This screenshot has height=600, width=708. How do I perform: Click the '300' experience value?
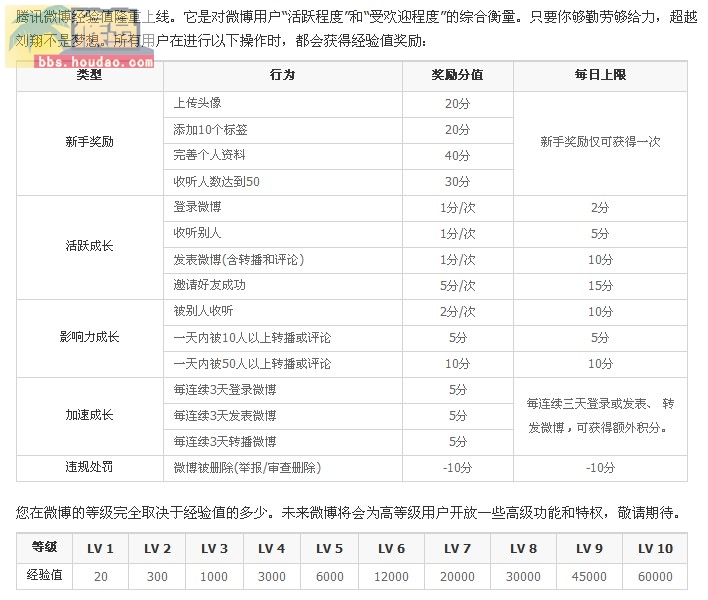click(x=157, y=577)
